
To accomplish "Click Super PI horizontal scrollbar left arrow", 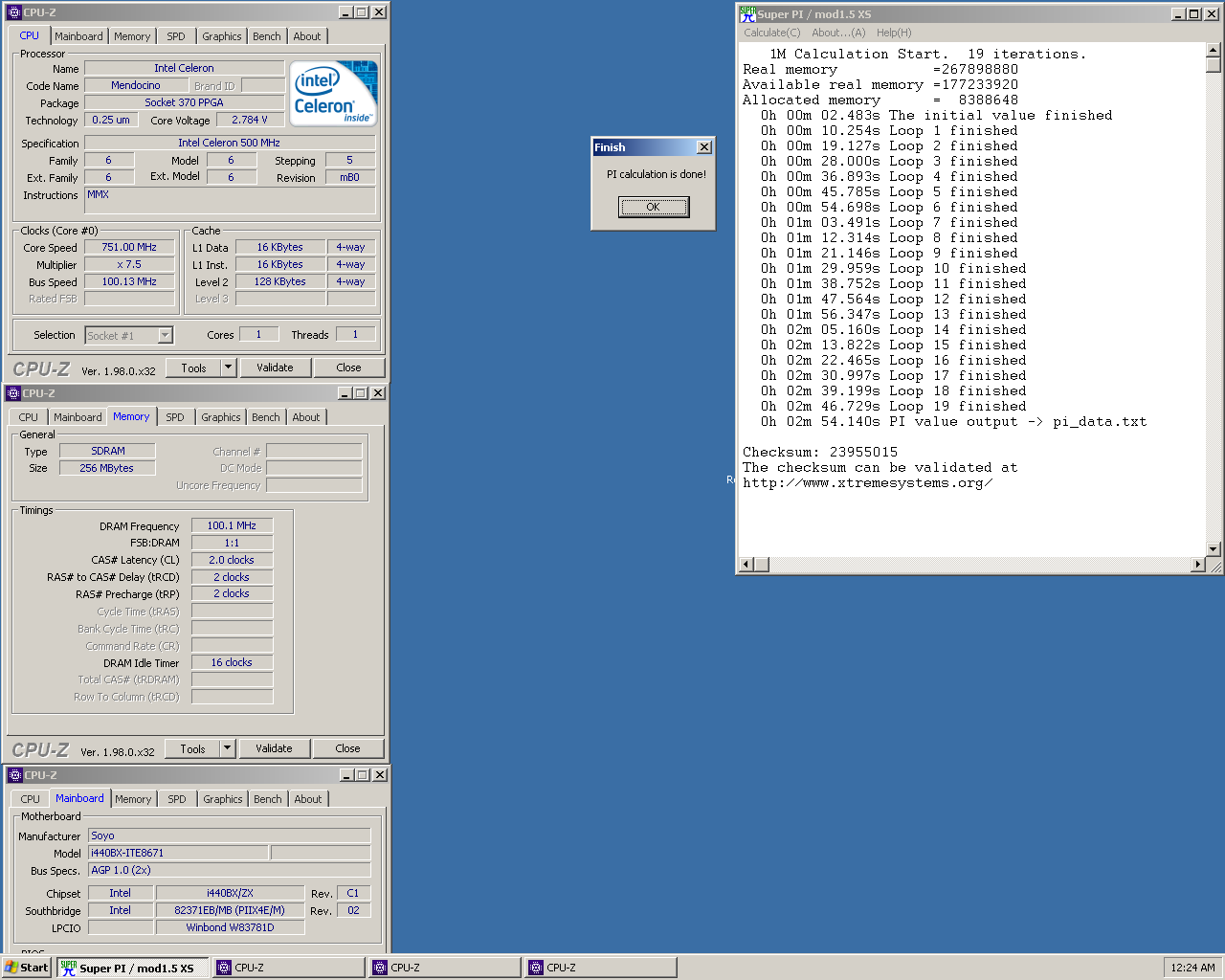I will [747, 565].
